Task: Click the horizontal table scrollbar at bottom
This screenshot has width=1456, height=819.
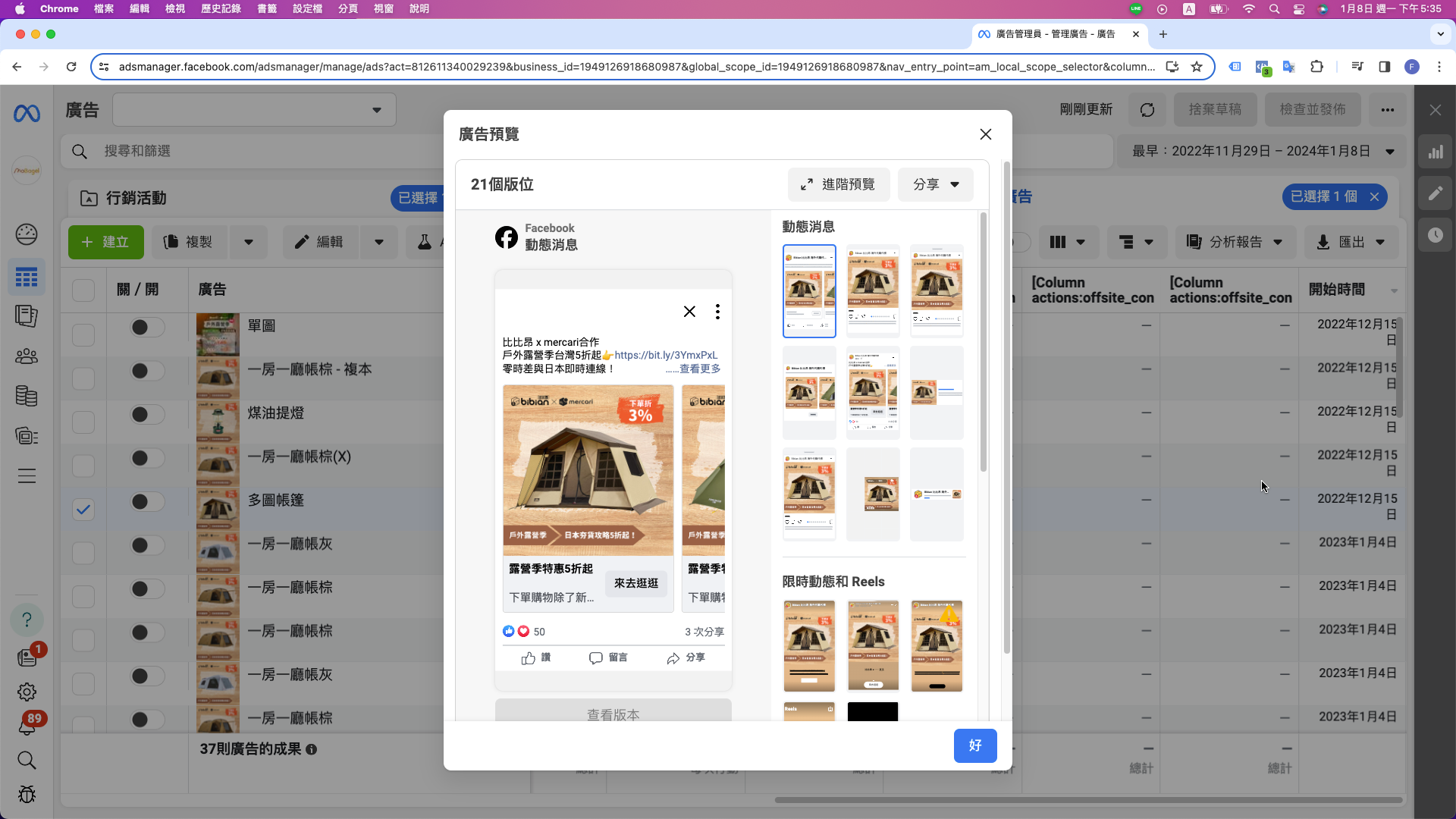Action: click(x=1088, y=799)
